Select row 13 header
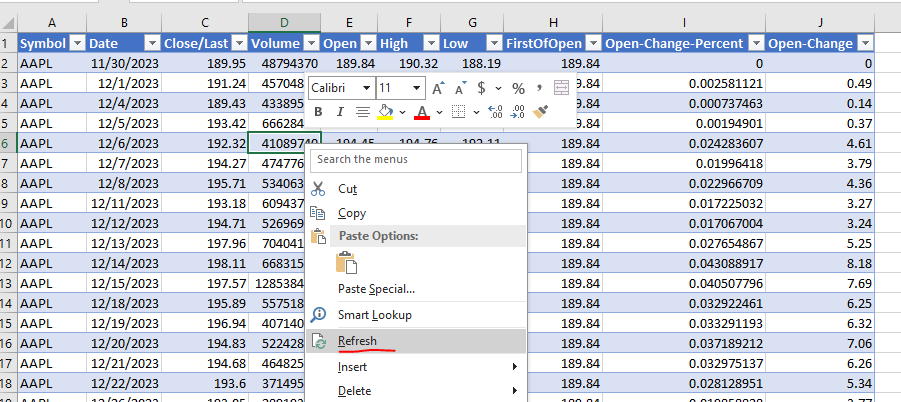This screenshot has height=402, width=901. coord(8,284)
